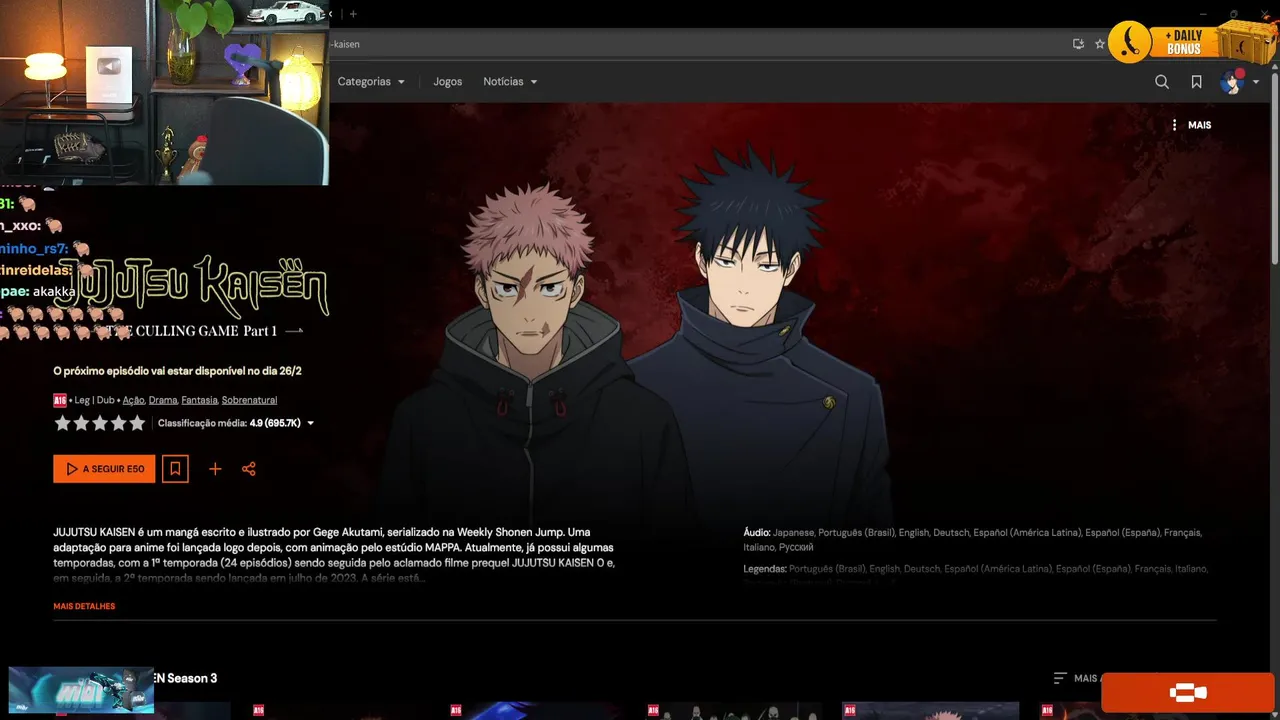Screen dimensions: 1280x720
Task: Add series to a list with plus icon
Action: pyautogui.click(x=215, y=469)
